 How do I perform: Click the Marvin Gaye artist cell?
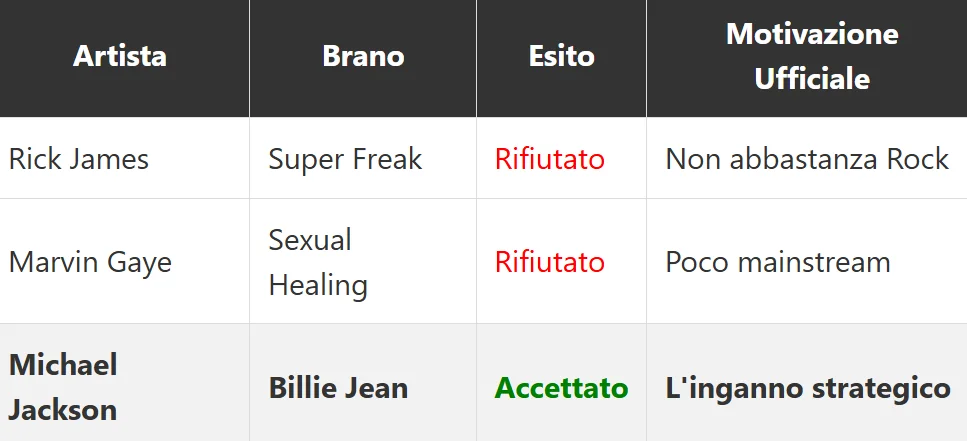tap(90, 262)
